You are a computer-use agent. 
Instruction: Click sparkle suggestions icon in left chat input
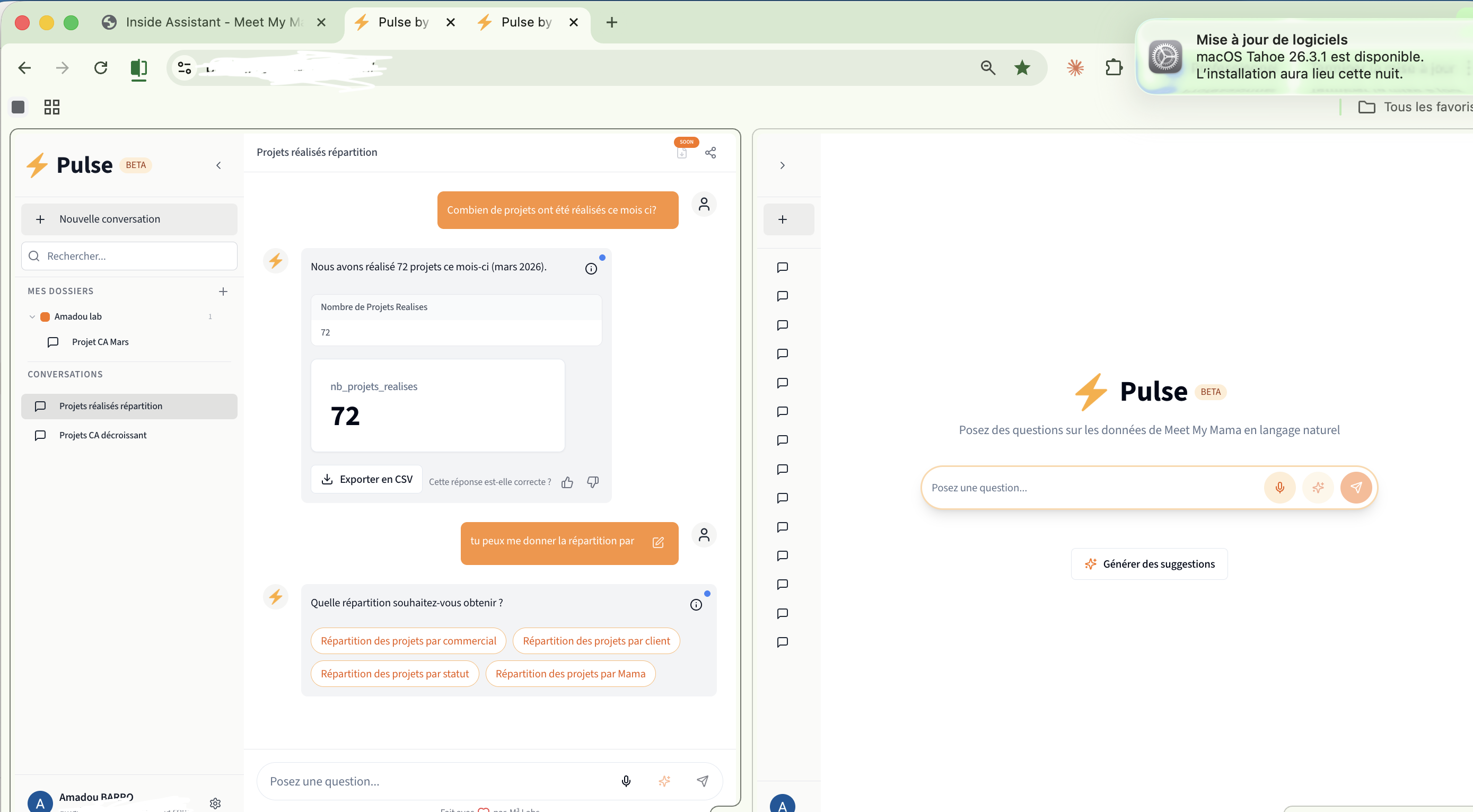pyautogui.click(x=664, y=781)
